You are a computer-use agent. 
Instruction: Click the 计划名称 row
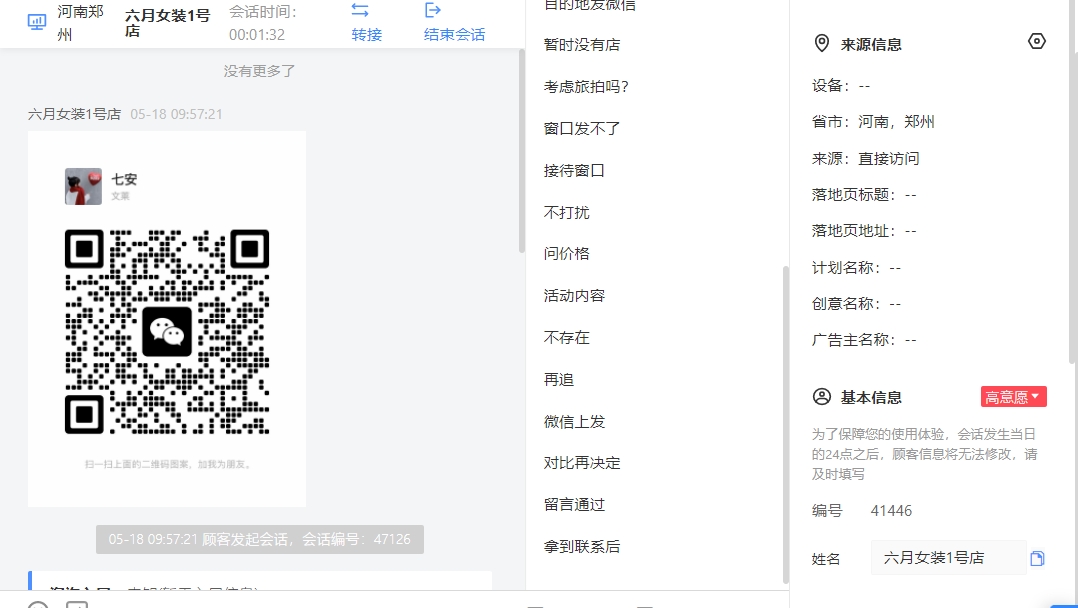856,268
